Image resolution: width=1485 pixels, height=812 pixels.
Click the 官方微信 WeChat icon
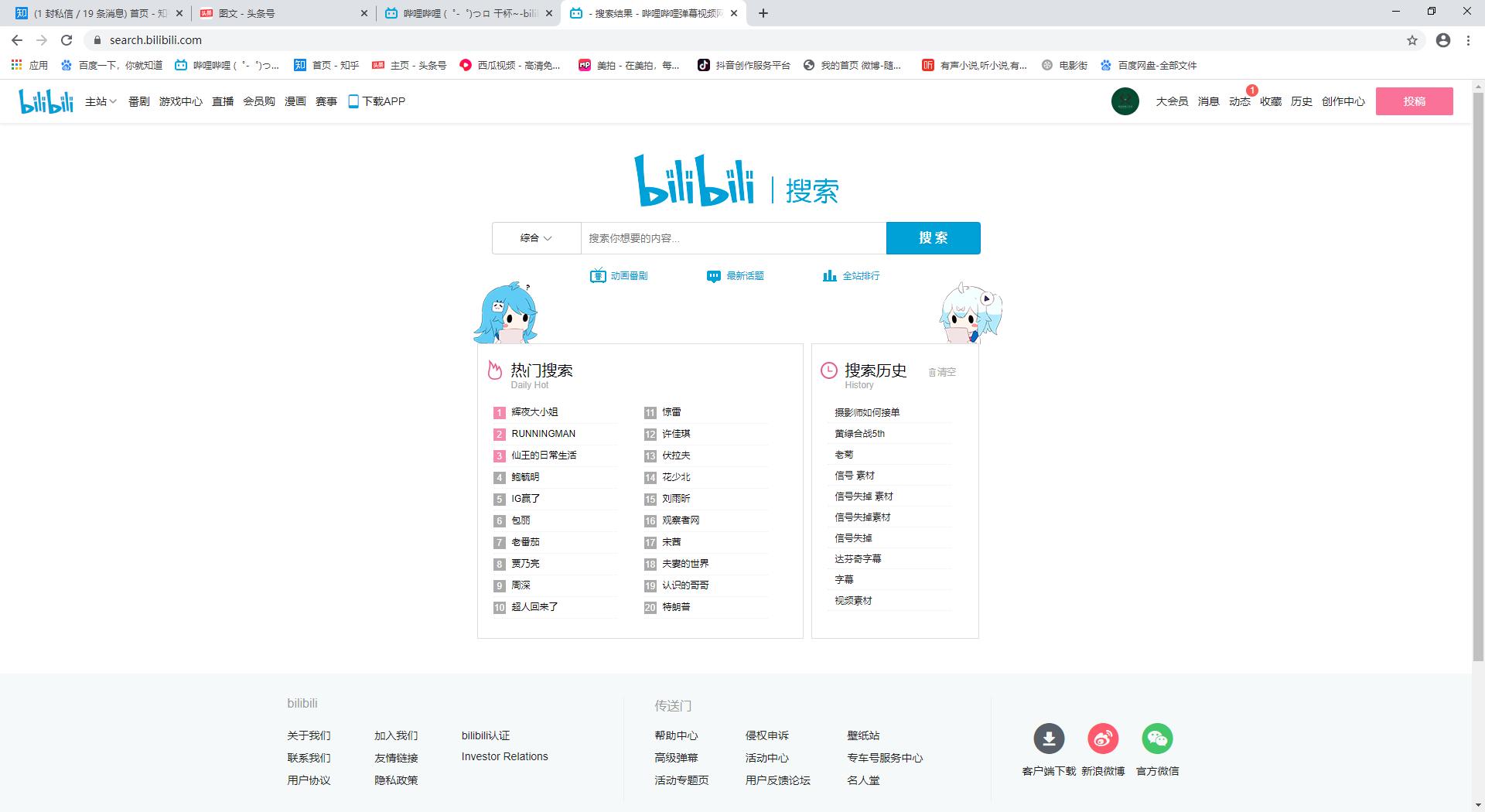tap(1157, 739)
